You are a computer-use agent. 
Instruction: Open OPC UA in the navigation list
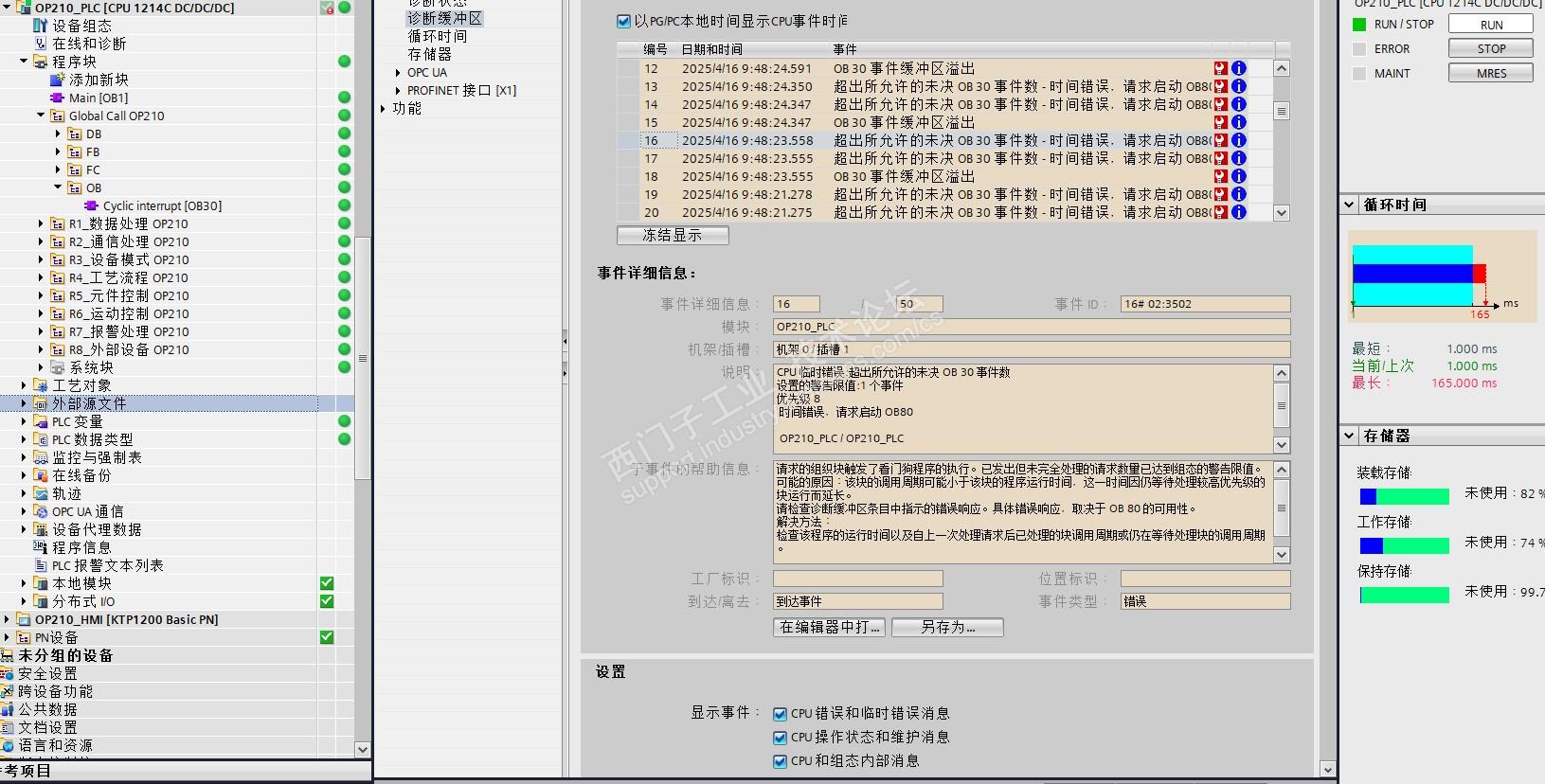point(427,72)
